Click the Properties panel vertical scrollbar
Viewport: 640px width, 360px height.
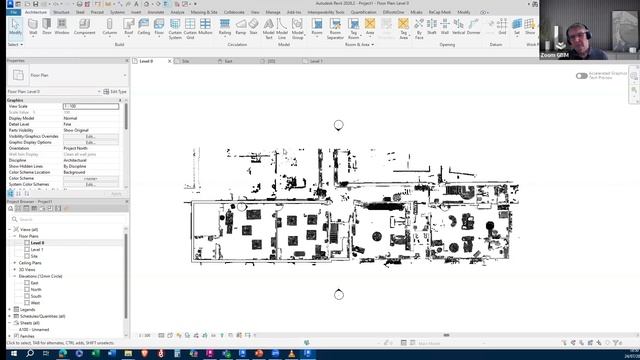tap(126, 116)
